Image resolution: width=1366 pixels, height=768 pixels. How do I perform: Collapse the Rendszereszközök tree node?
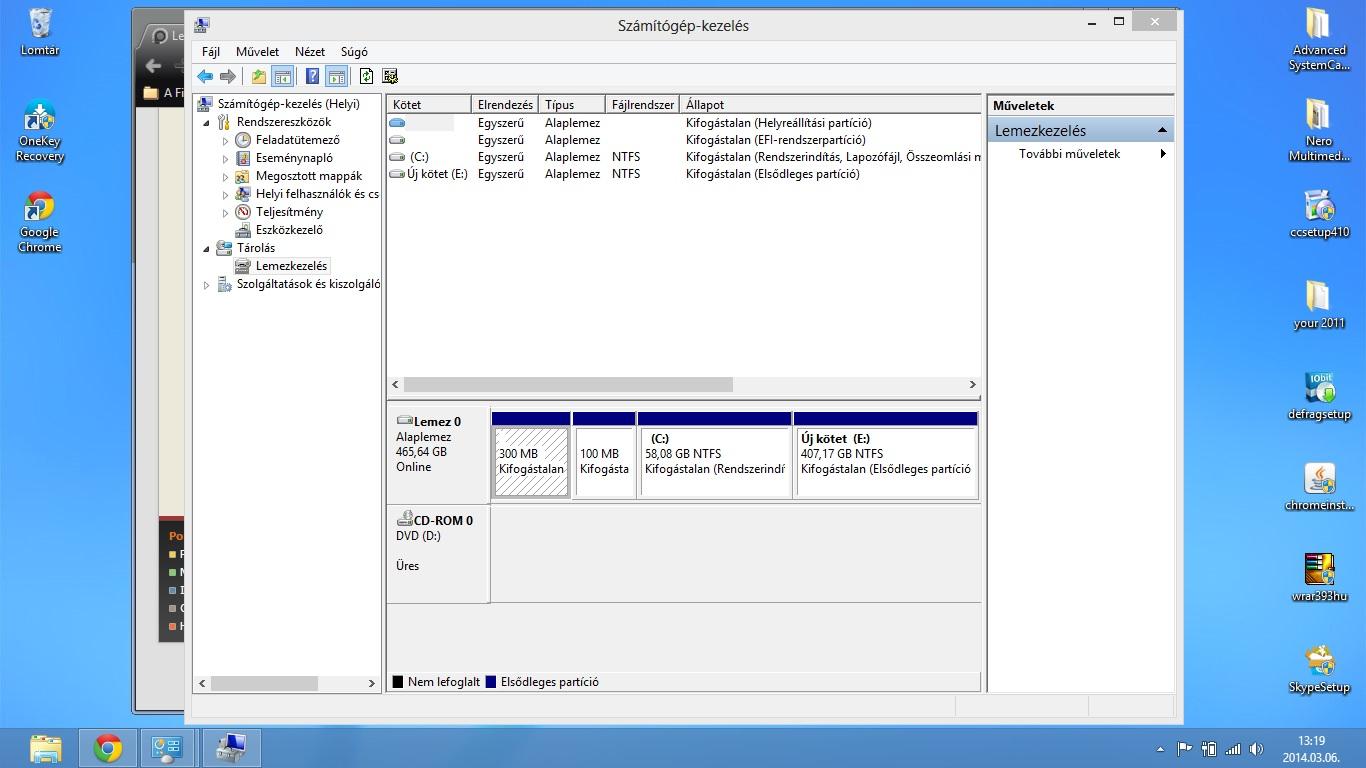click(207, 123)
